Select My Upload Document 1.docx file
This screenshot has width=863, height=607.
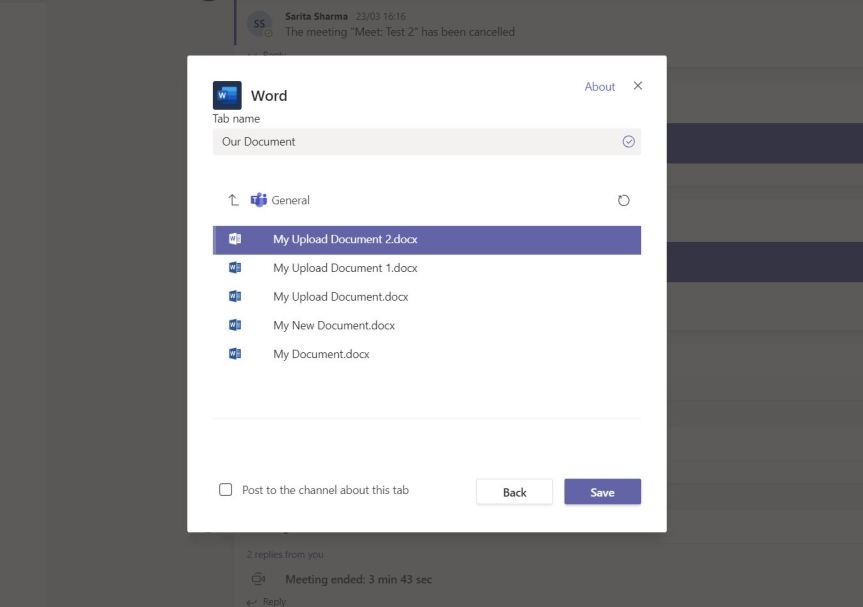pos(345,268)
